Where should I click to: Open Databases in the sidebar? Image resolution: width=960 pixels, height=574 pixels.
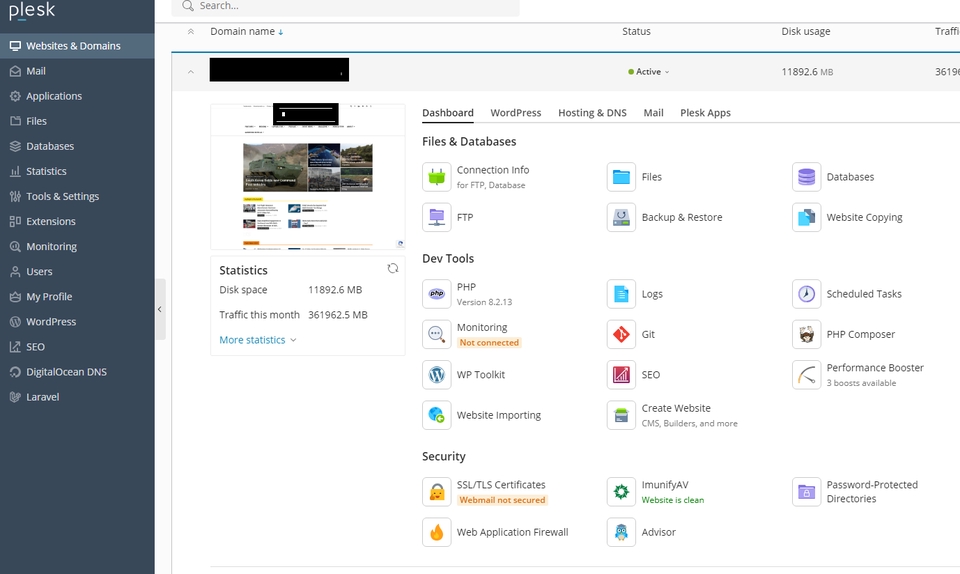click(77, 146)
